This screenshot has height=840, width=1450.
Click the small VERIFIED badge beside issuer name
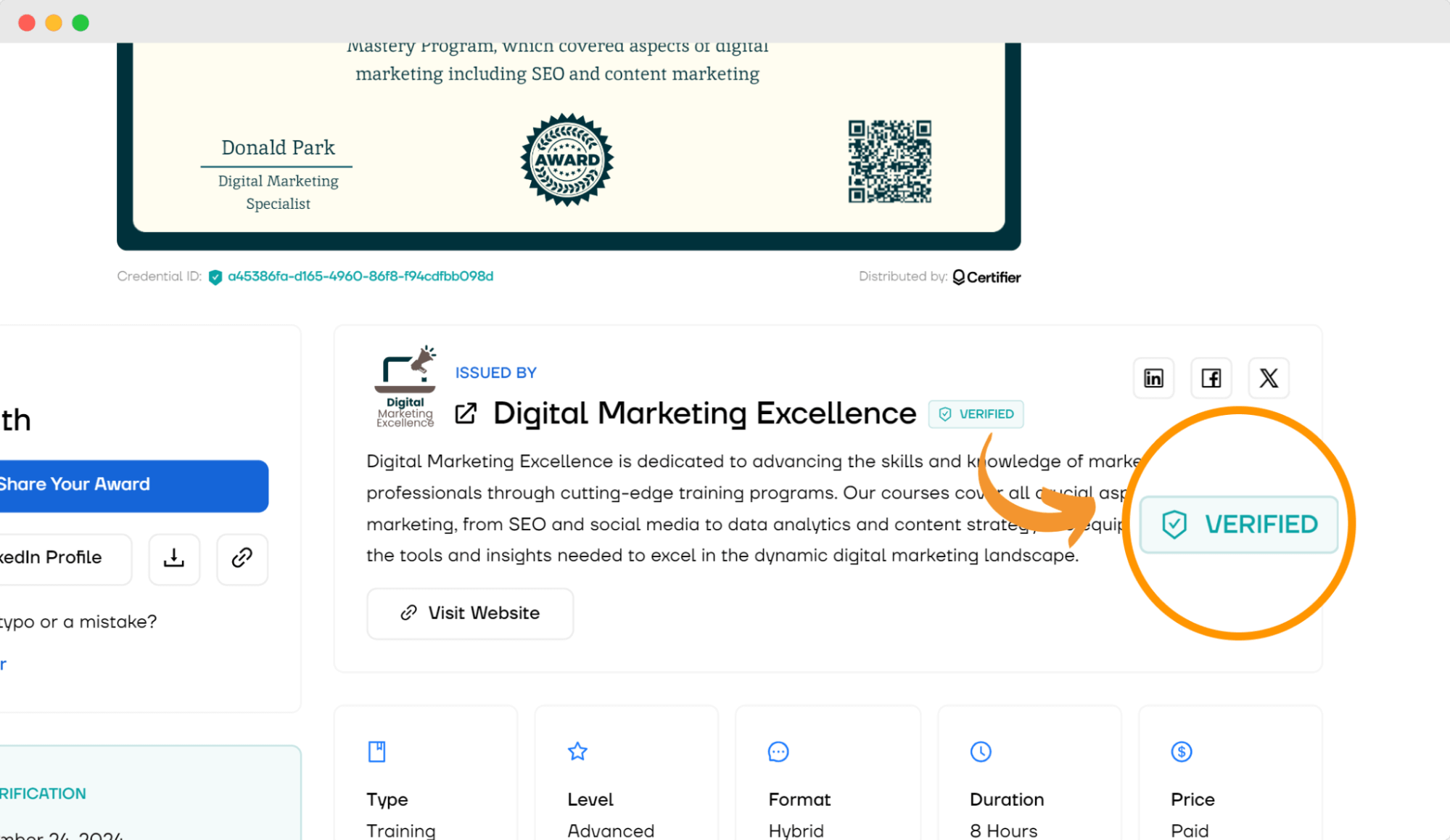(976, 414)
